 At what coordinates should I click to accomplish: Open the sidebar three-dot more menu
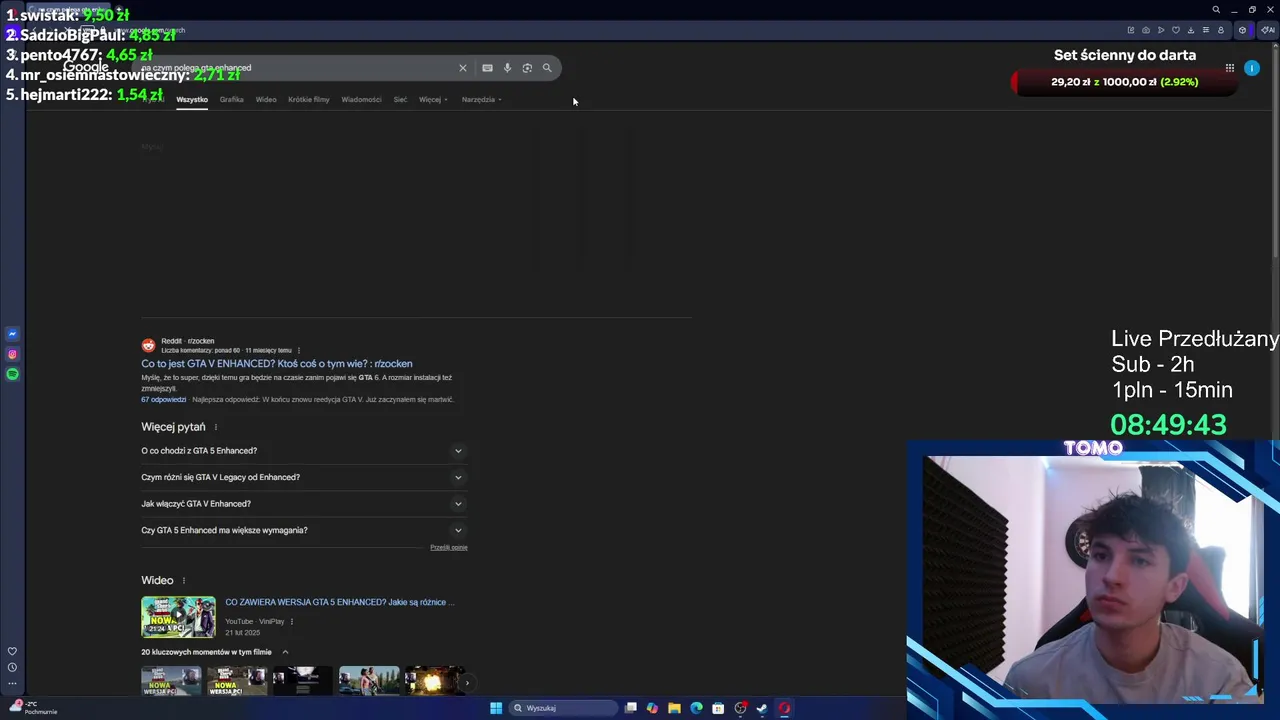(12, 683)
